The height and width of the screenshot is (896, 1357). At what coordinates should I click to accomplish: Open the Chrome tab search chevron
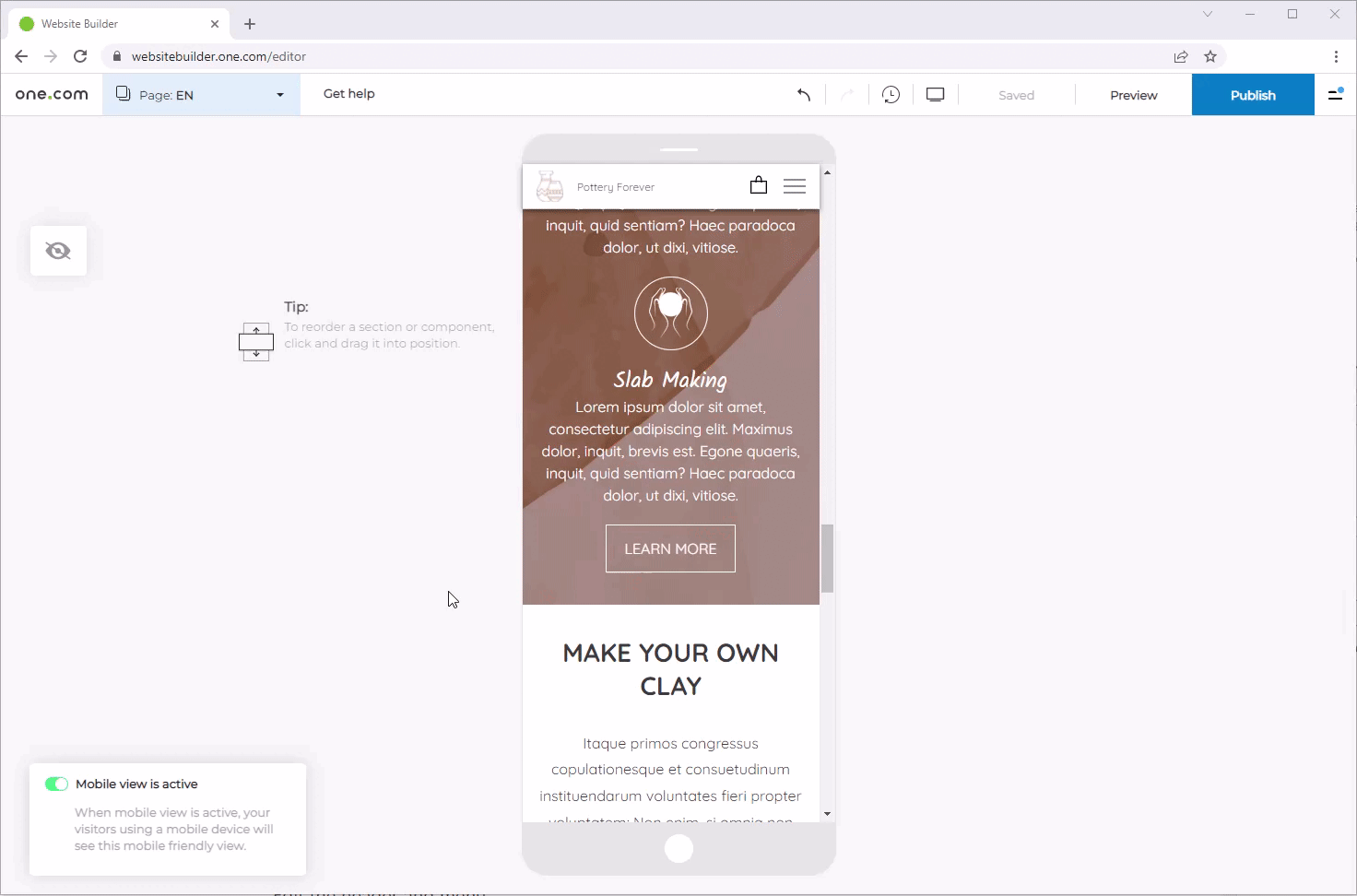click(x=1208, y=14)
